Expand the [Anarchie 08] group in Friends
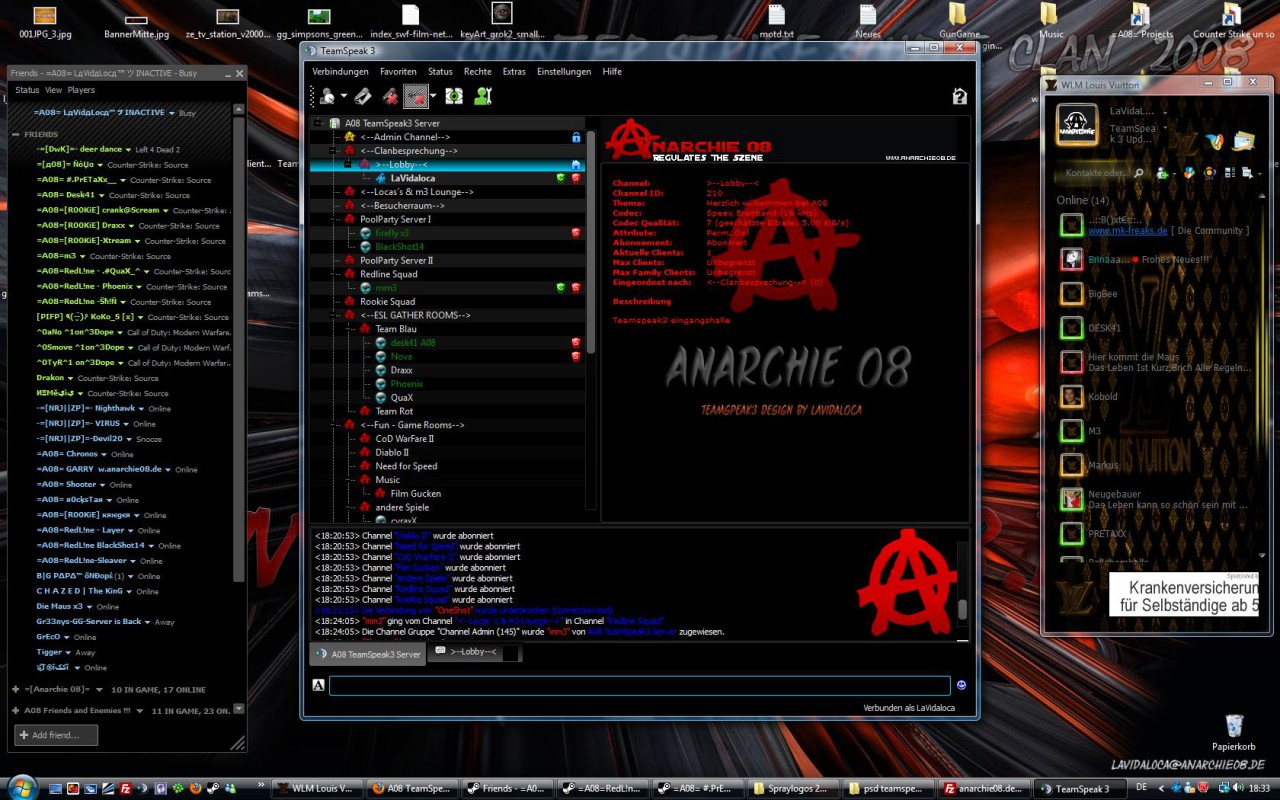The image size is (1280, 800). point(16,689)
